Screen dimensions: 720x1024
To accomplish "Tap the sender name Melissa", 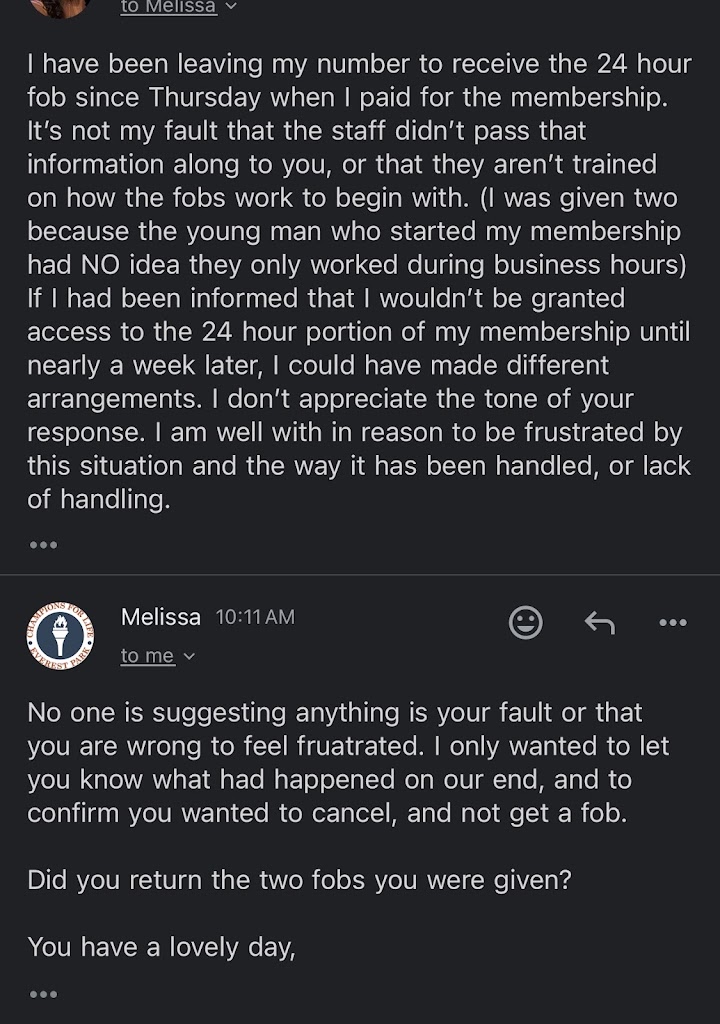I will click(x=160, y=617).
